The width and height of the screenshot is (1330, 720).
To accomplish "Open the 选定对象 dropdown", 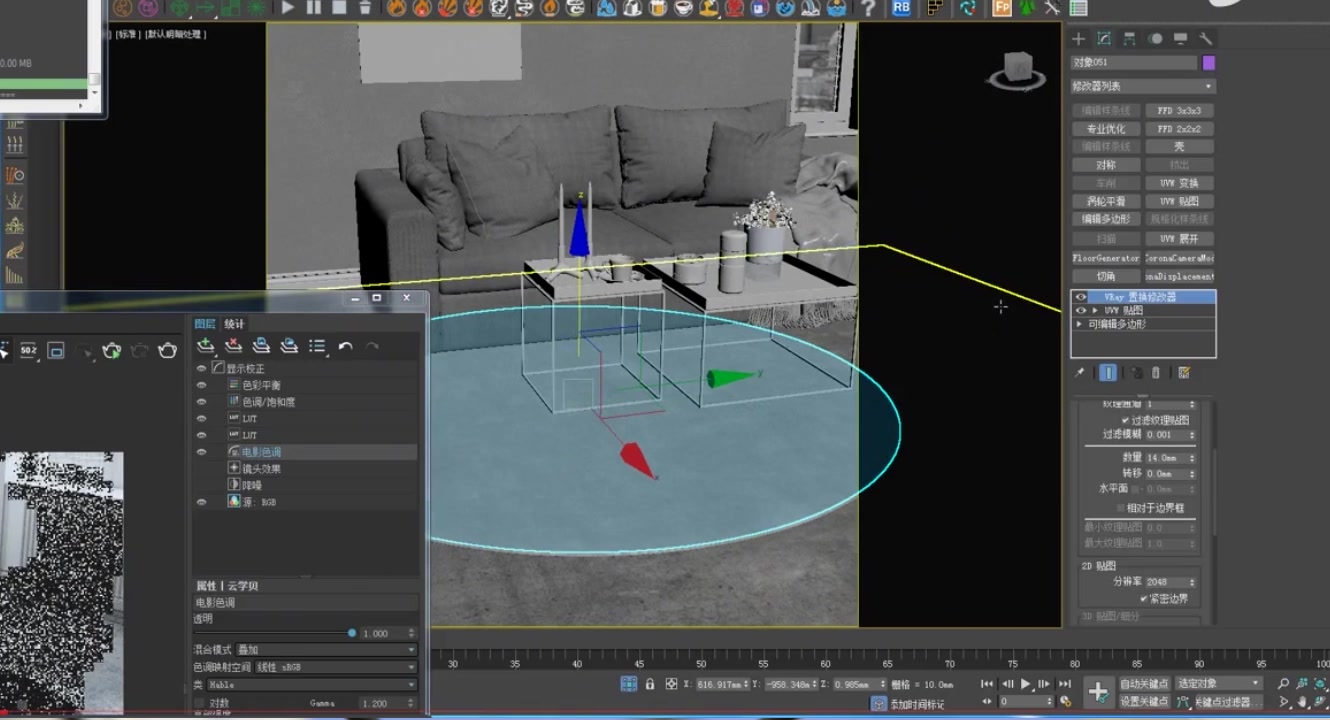I will pos(1218,684).
